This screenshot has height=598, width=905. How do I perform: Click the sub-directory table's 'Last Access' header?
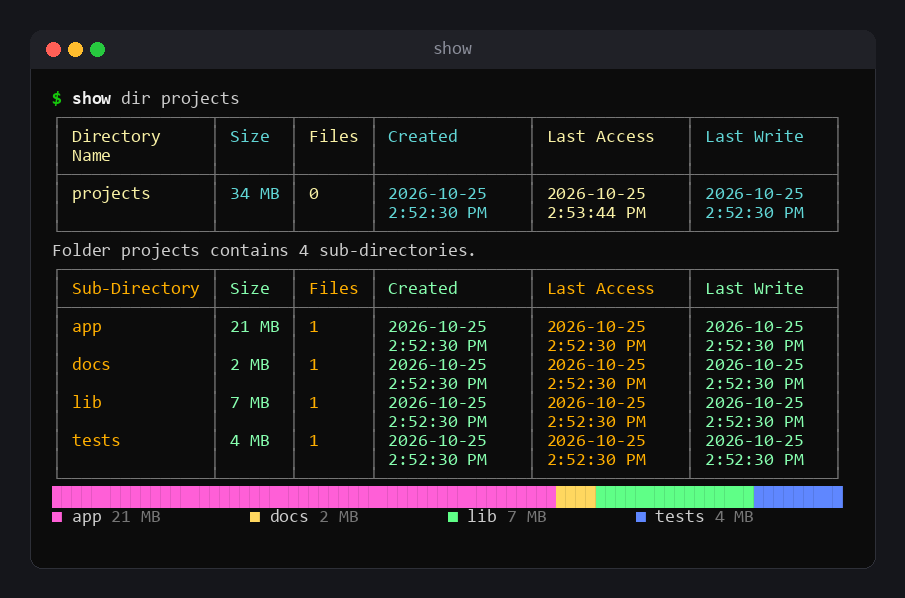click(x=600, y=289)
